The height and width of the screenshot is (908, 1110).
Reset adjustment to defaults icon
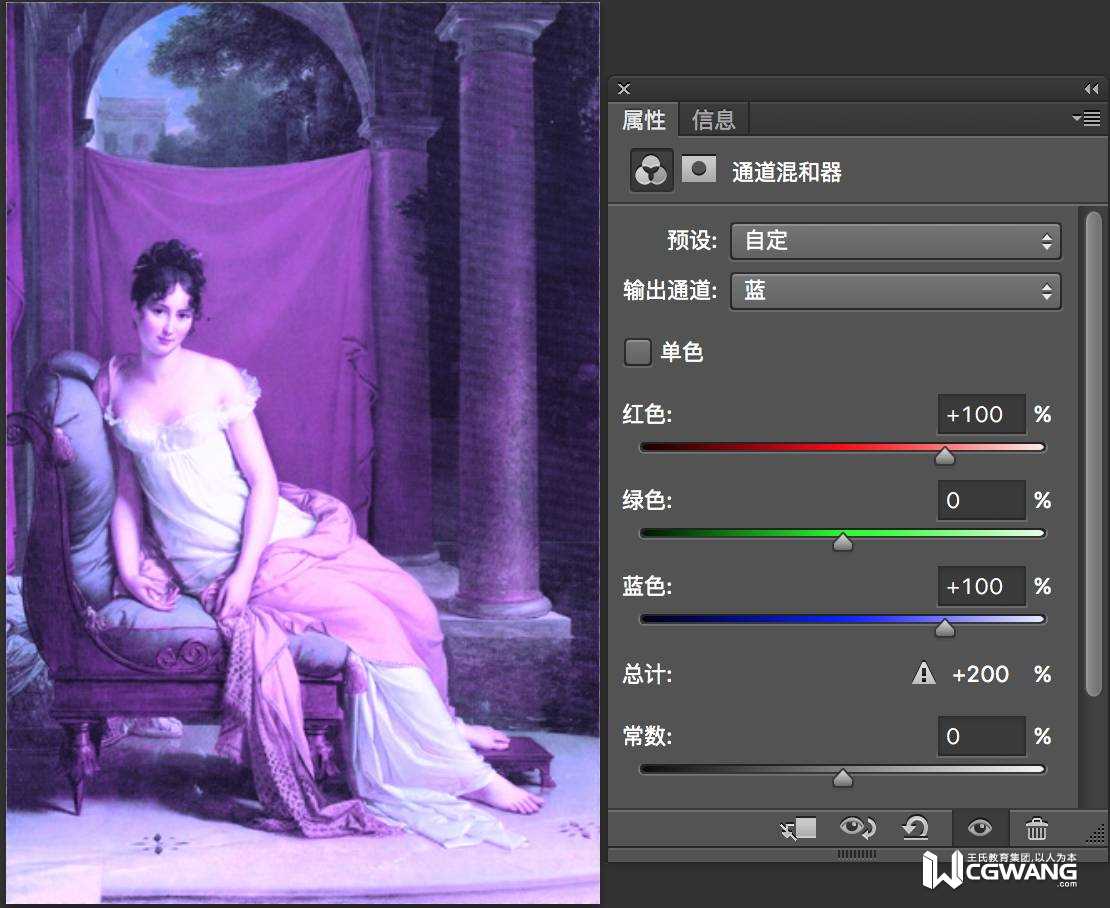(x=915, y=827)
